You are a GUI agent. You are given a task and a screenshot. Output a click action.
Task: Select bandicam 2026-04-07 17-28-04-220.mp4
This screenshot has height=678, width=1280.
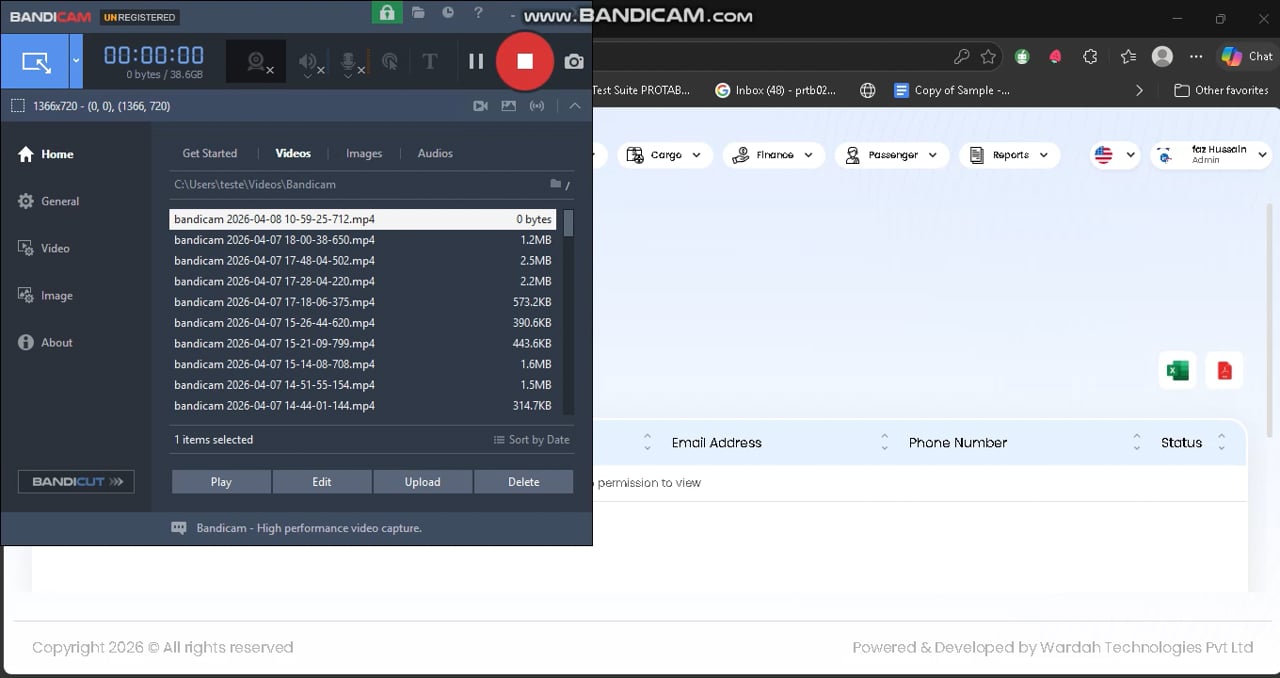(363, 281)
